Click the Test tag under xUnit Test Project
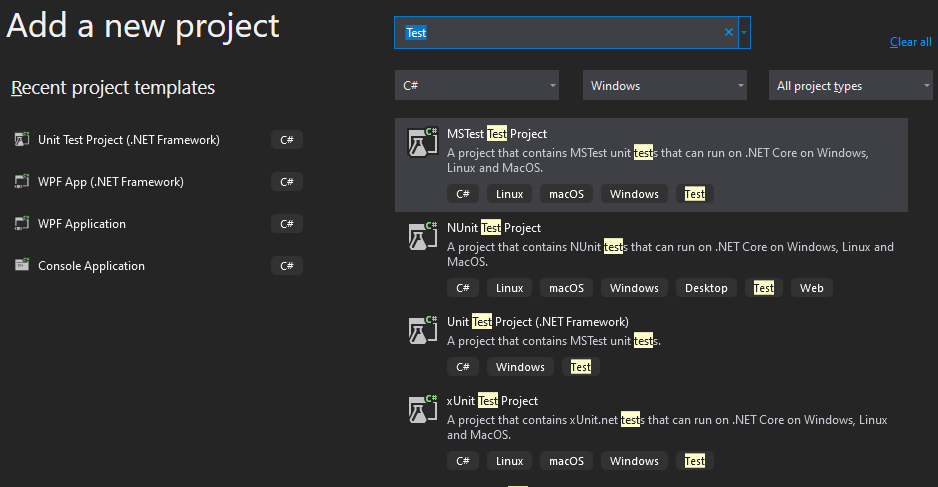Screen dimensions: 938x487 (x=695, y=461)
